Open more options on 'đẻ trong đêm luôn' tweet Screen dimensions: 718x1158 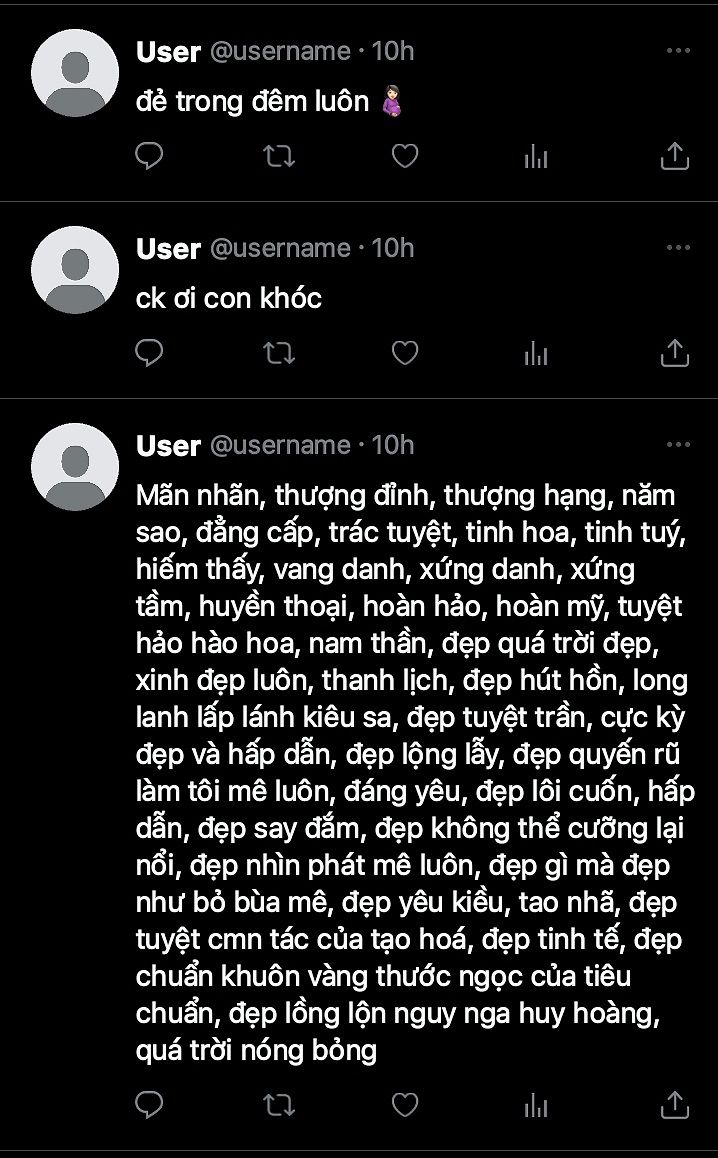678,51
